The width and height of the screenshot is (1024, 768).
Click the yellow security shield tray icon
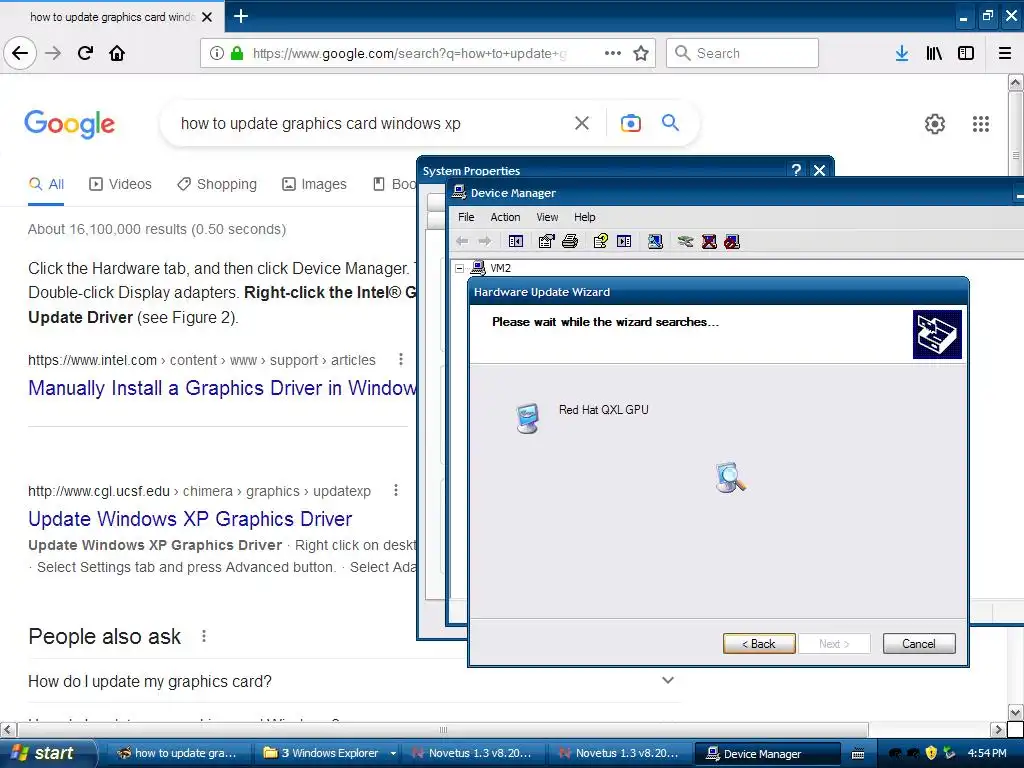tap(931, 753)
